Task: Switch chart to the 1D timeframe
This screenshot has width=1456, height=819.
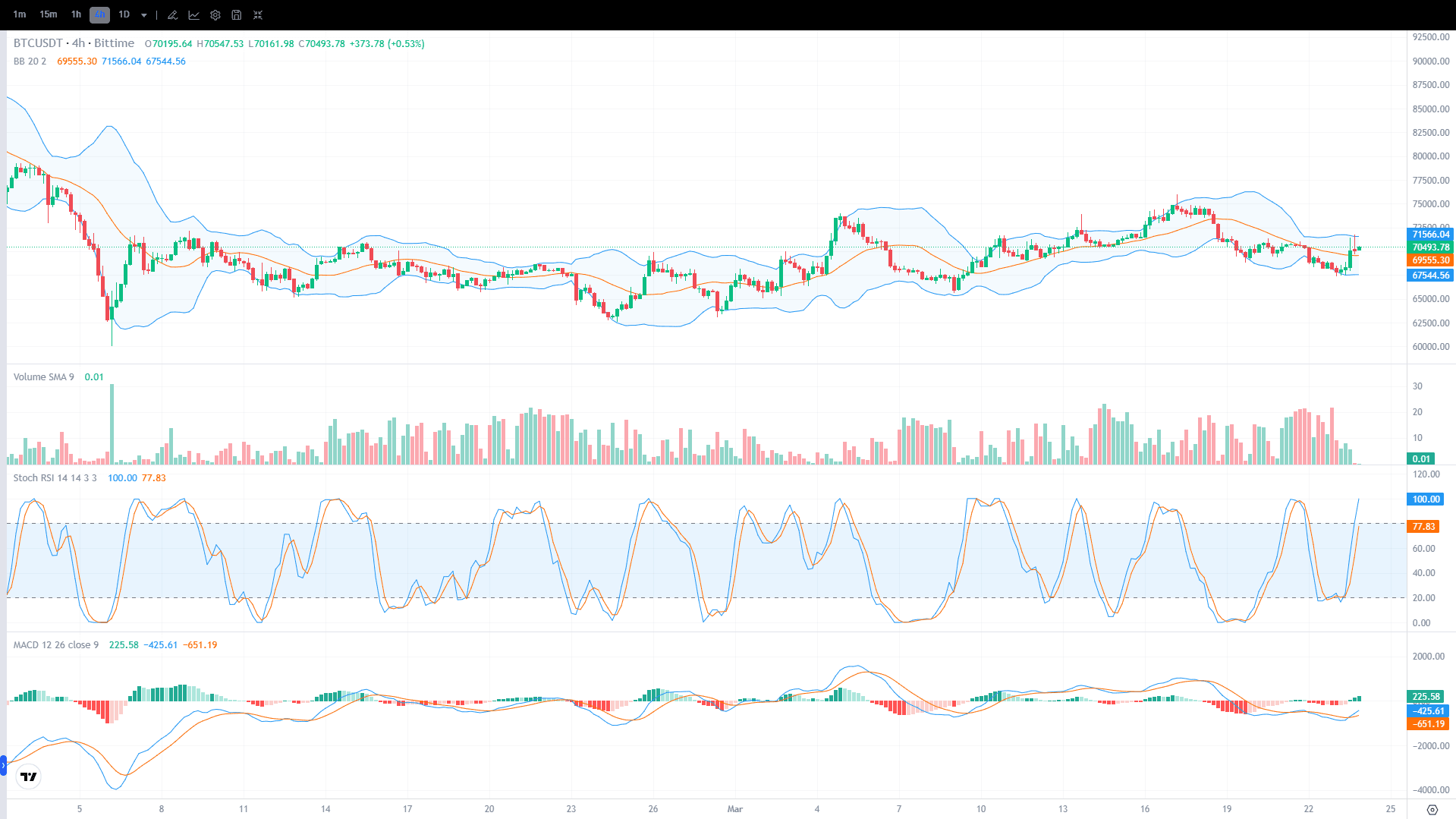Action: 124,14
